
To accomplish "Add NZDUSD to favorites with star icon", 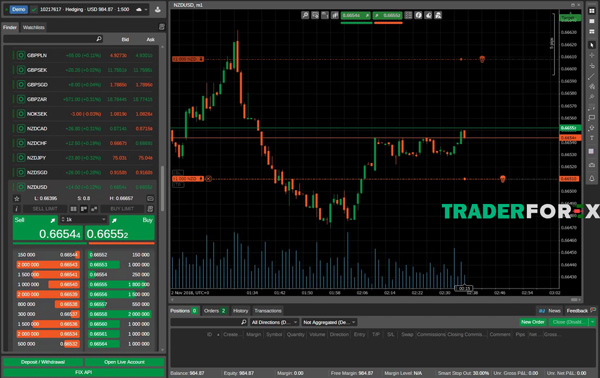I will coord(16,199).
